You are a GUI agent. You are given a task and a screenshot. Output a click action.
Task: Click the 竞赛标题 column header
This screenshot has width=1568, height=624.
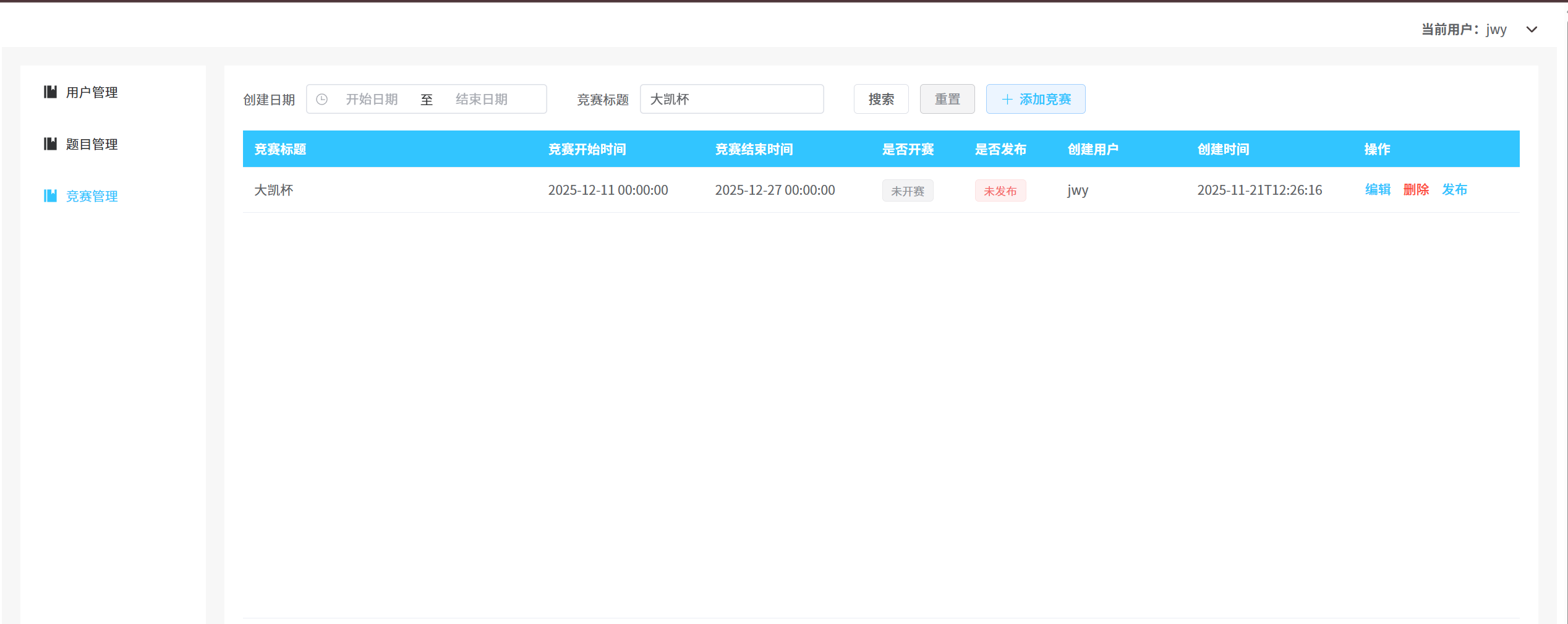pos(280,149)
